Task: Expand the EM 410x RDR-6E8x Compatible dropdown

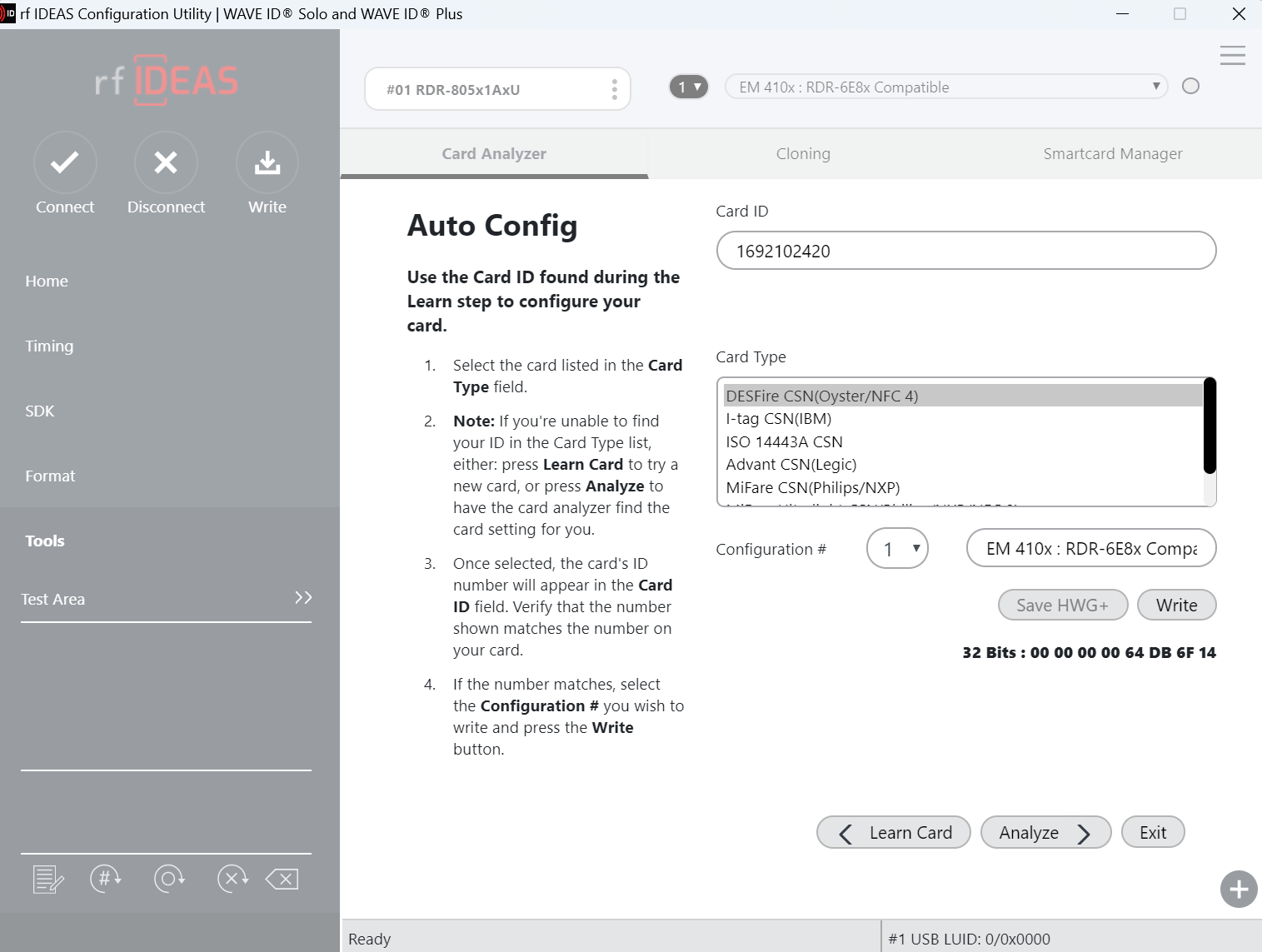Action: [945, 87]
